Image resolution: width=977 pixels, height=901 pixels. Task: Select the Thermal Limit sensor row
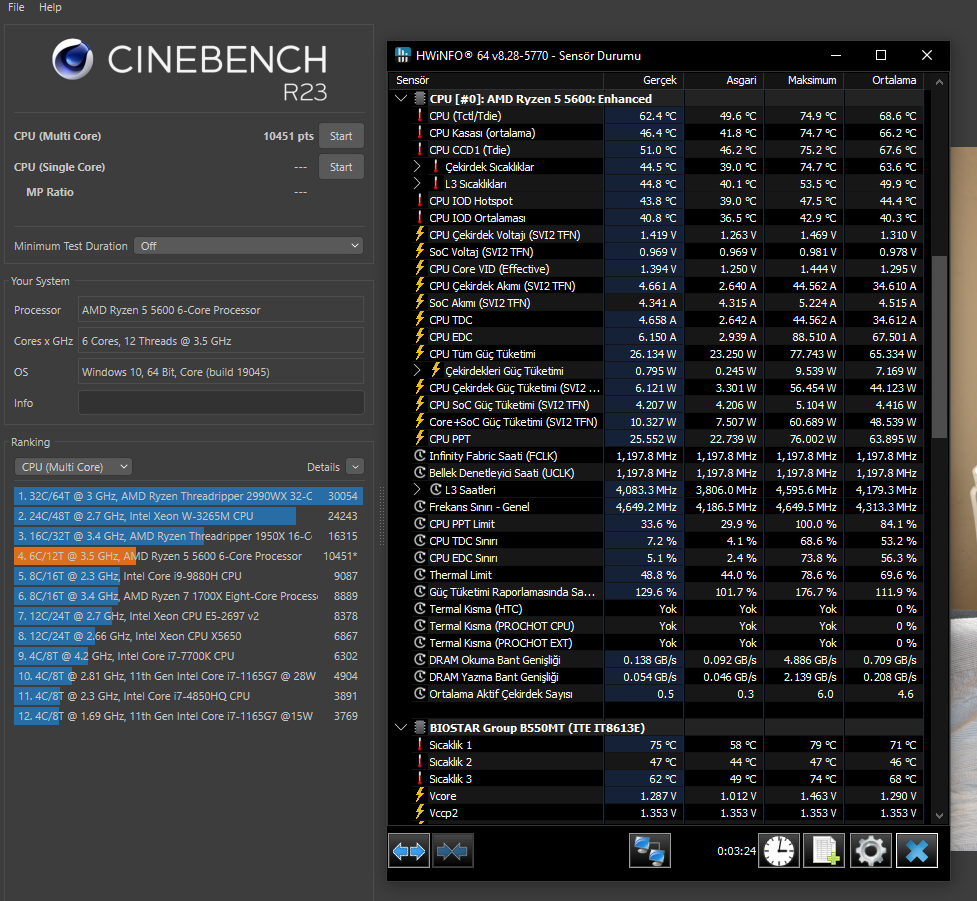657,574
